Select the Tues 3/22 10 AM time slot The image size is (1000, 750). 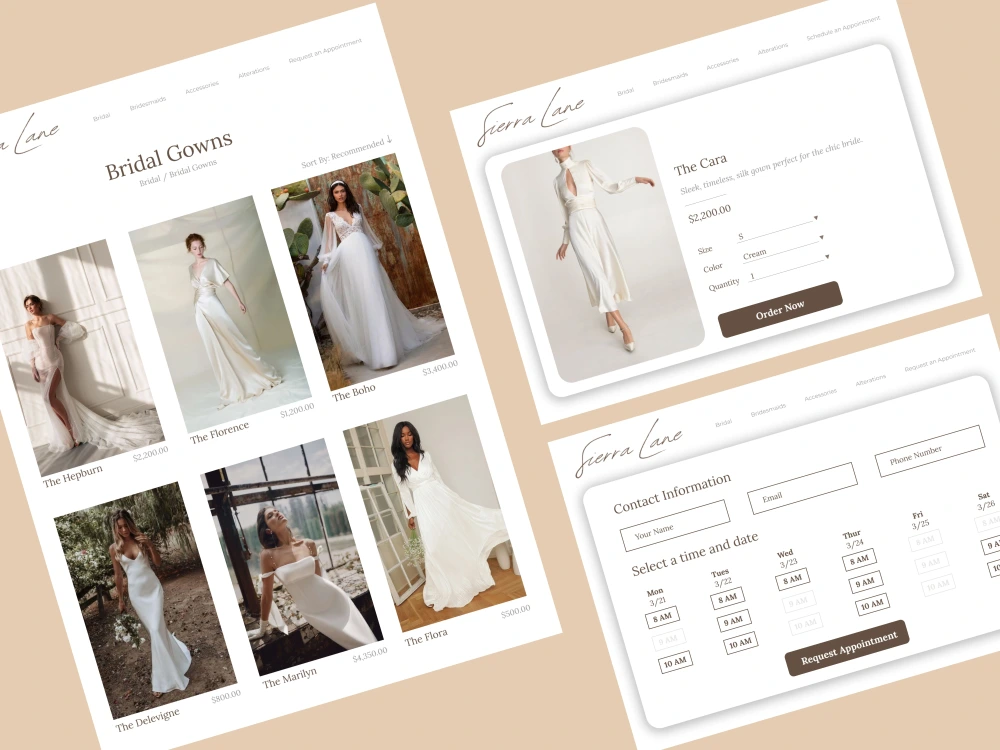740,643
